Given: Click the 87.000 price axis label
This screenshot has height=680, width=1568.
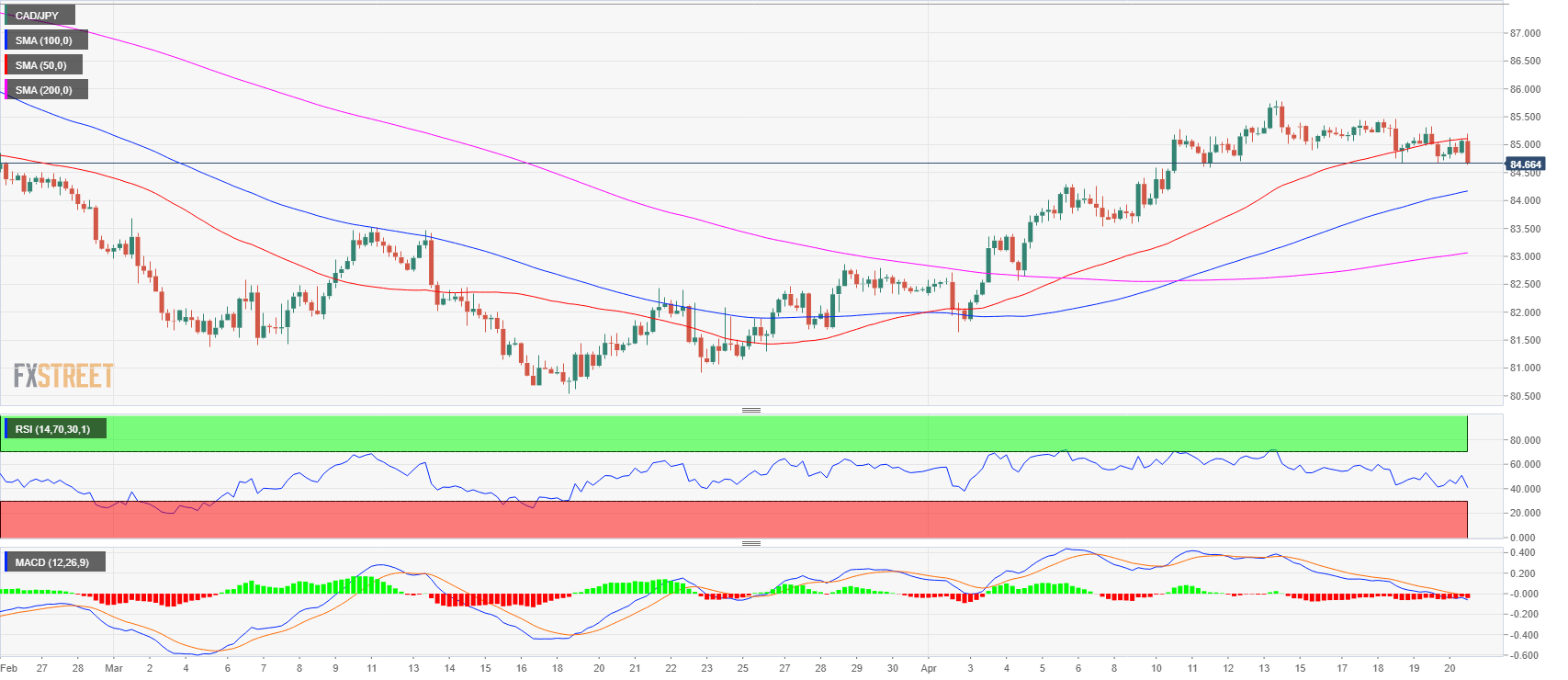Looking at the screenshot, I should pyautogui.click(x=1525, y=33).
